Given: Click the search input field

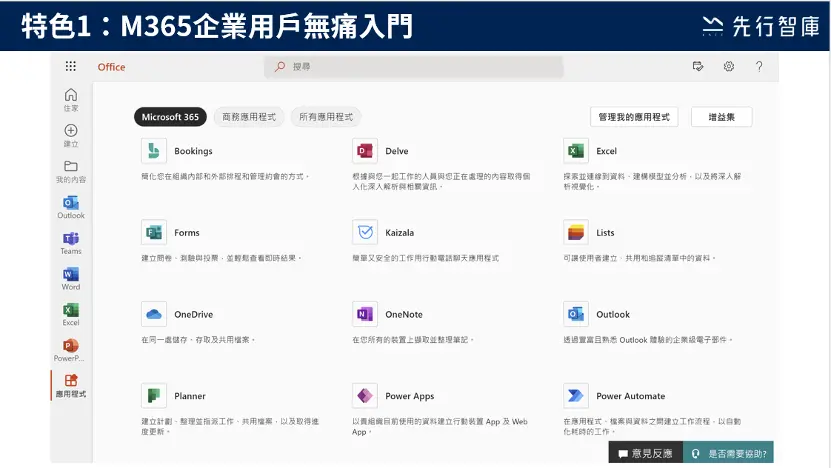Looking at the screenshot, I should click(x=413, y=67).
